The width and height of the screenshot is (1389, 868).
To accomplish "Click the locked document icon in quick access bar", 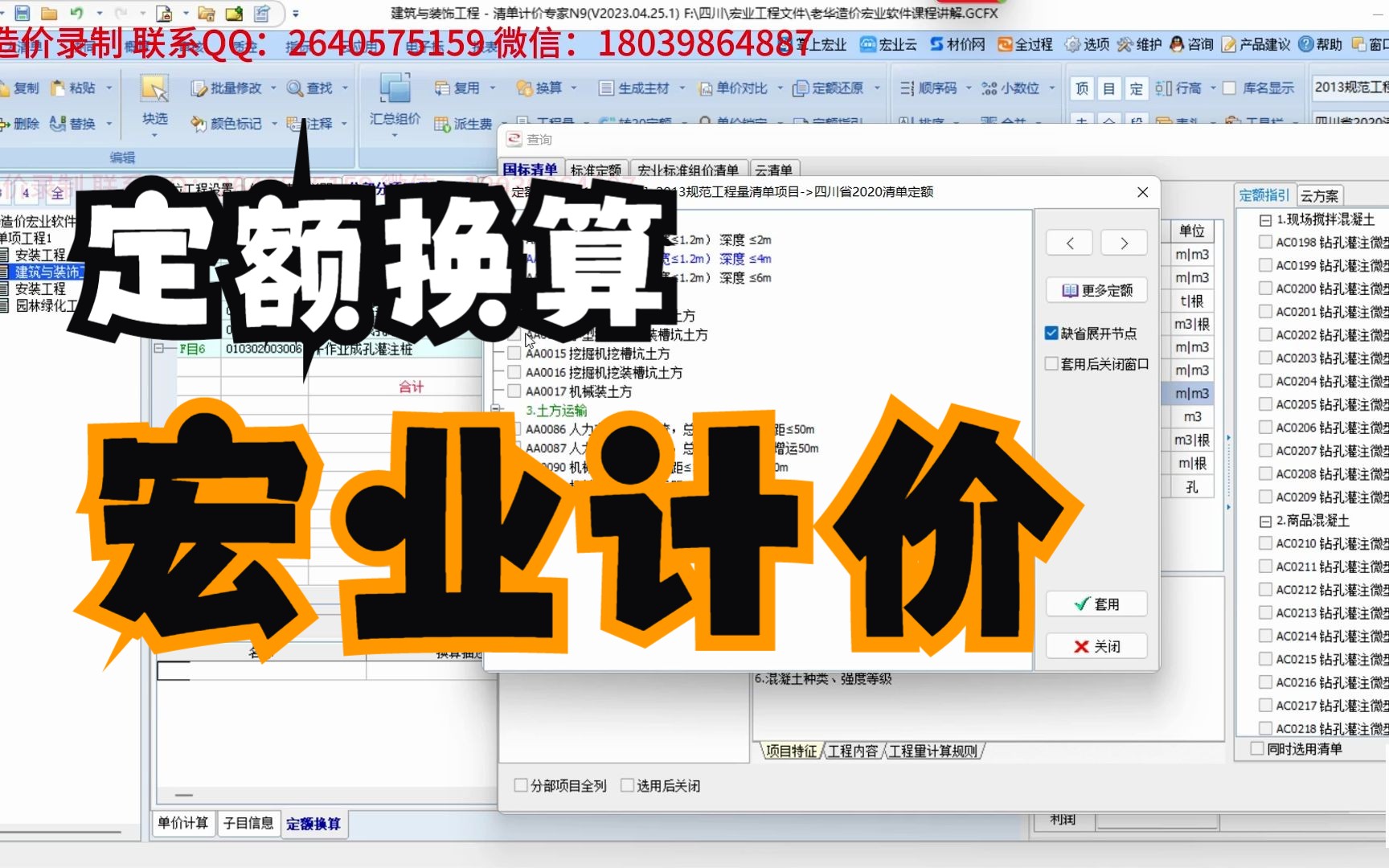I will (x=164, y=13).
